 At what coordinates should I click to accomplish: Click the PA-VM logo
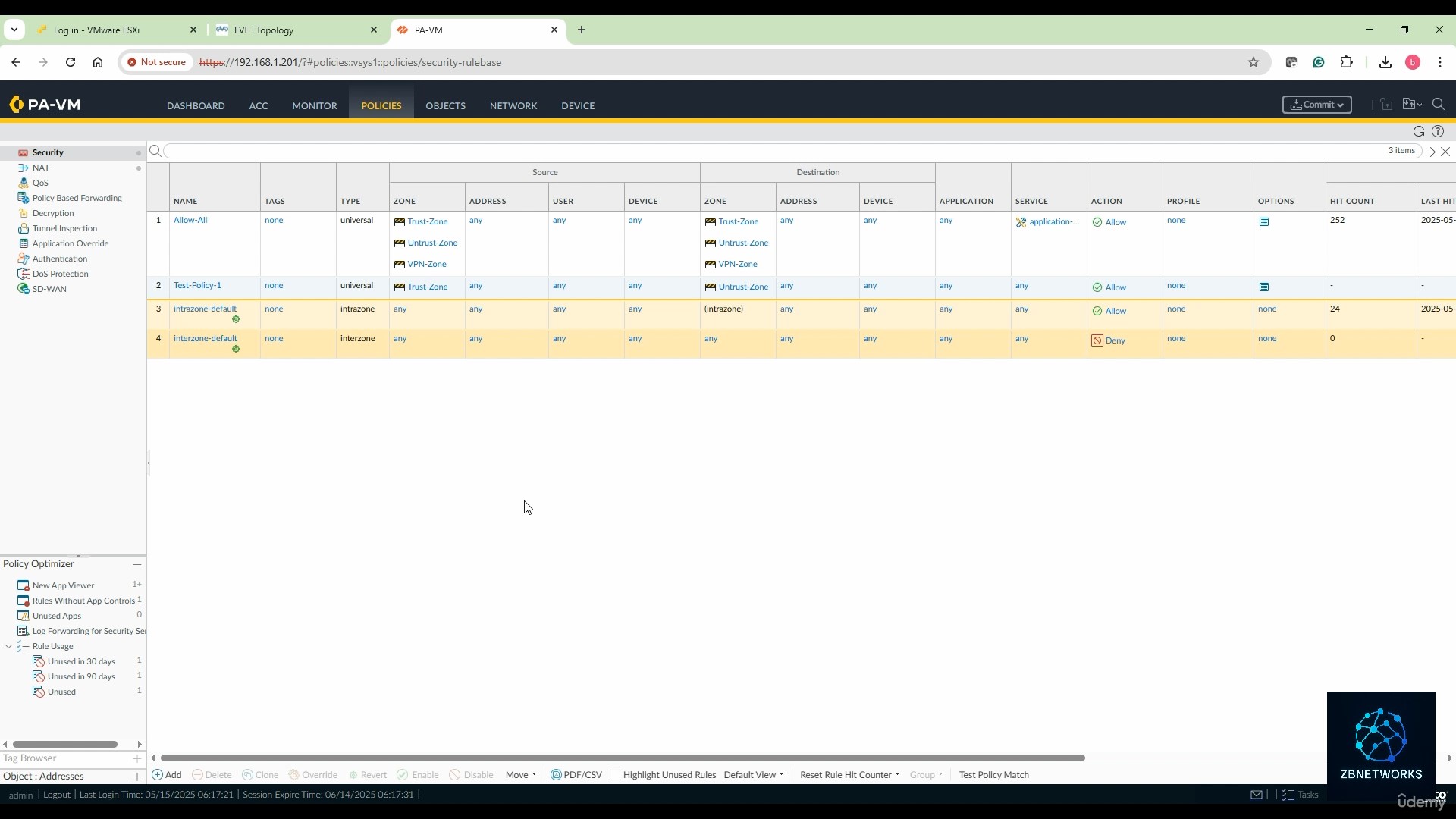45,105
